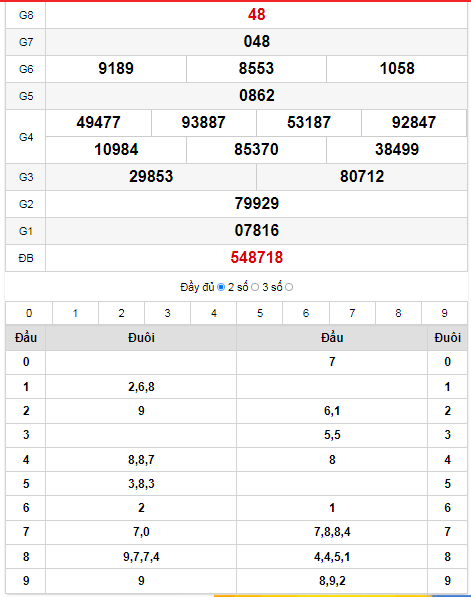Filter results by digit 3 tab
Image resolution: width=471 pixels, height=597 pixels.
168,313
